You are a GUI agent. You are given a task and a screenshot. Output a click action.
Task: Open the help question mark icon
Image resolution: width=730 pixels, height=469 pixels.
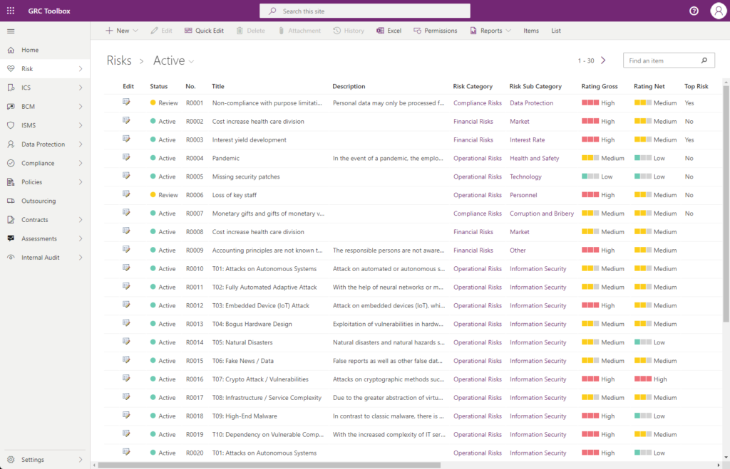[694, 11]
